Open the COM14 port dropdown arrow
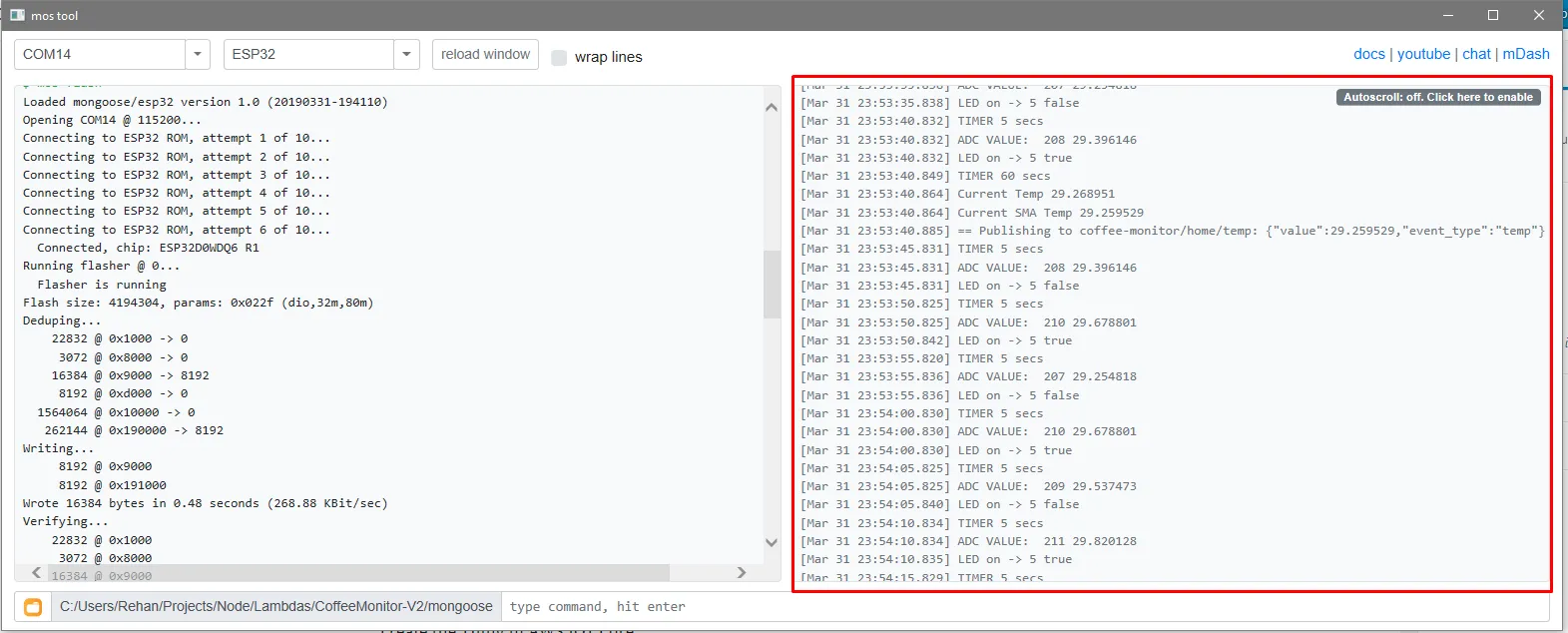1568x633 pixels. [198, 54]
